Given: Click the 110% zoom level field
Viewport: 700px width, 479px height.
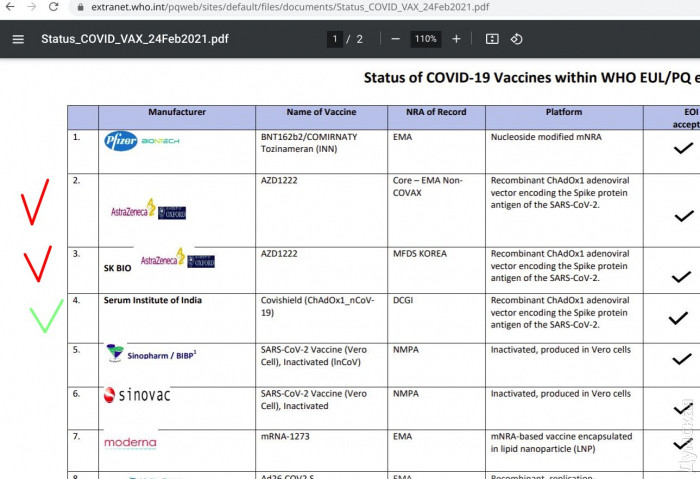Looking at the screenshot, I should click(x=426, y=39).
